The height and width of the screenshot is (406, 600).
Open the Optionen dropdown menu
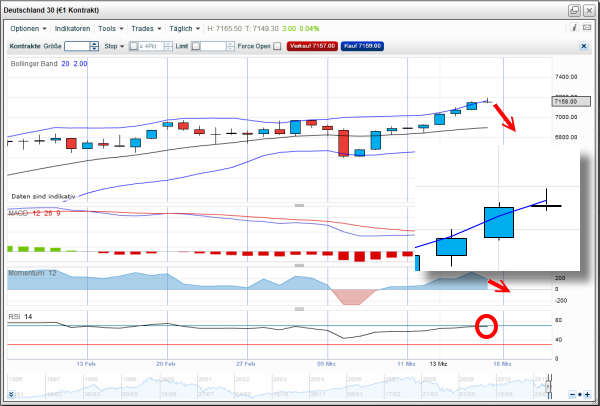coord(28,29)
